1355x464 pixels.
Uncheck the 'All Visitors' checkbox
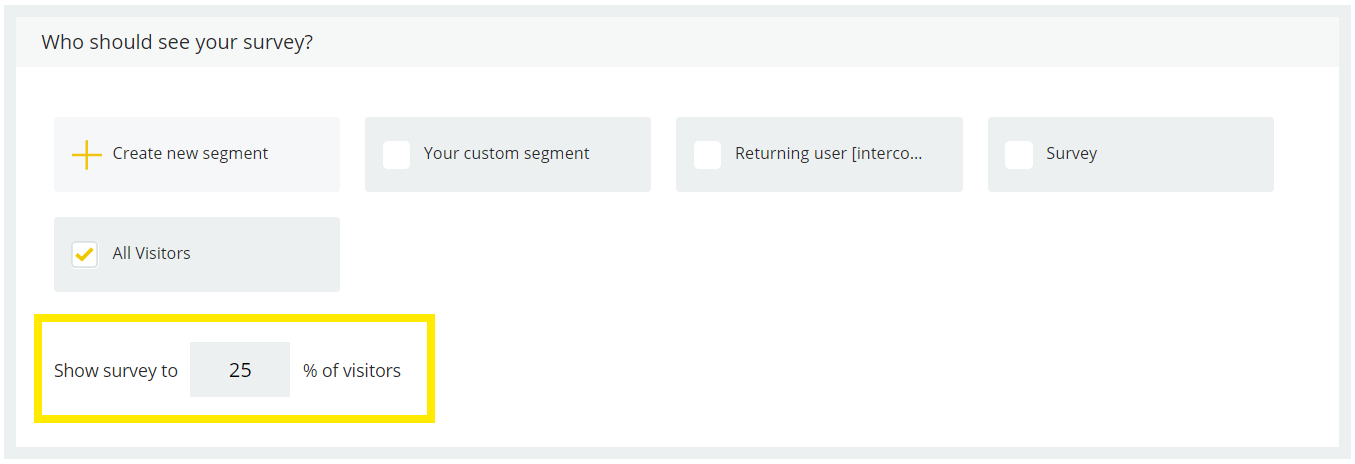pos(85,254)
